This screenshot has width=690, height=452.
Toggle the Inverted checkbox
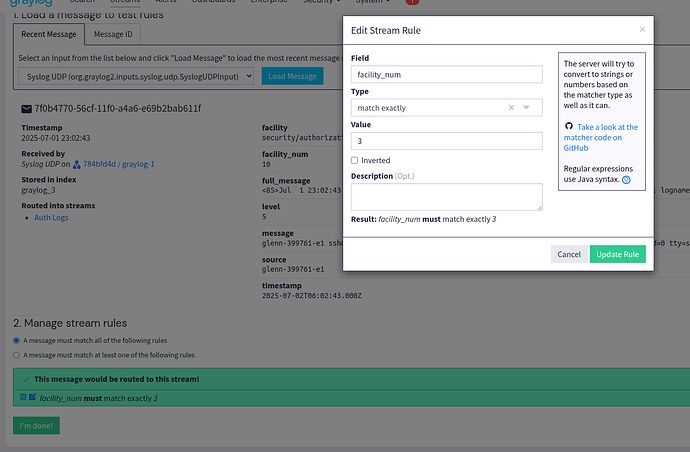coord(354,160)
